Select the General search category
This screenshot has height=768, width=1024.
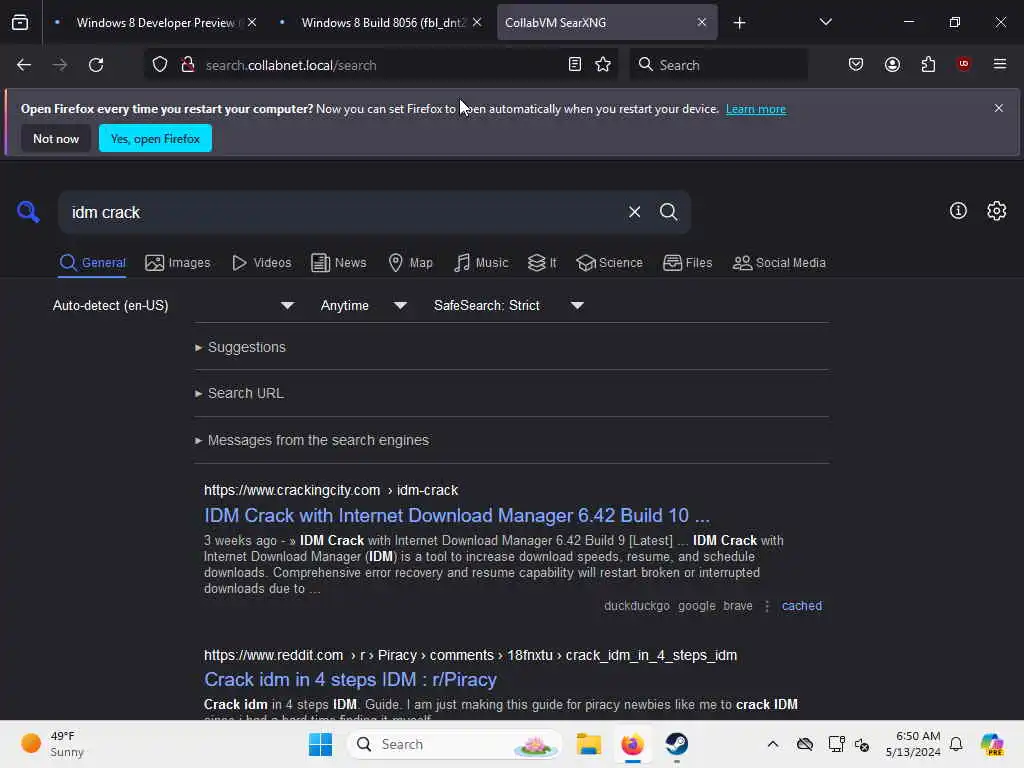coord(92,263)
